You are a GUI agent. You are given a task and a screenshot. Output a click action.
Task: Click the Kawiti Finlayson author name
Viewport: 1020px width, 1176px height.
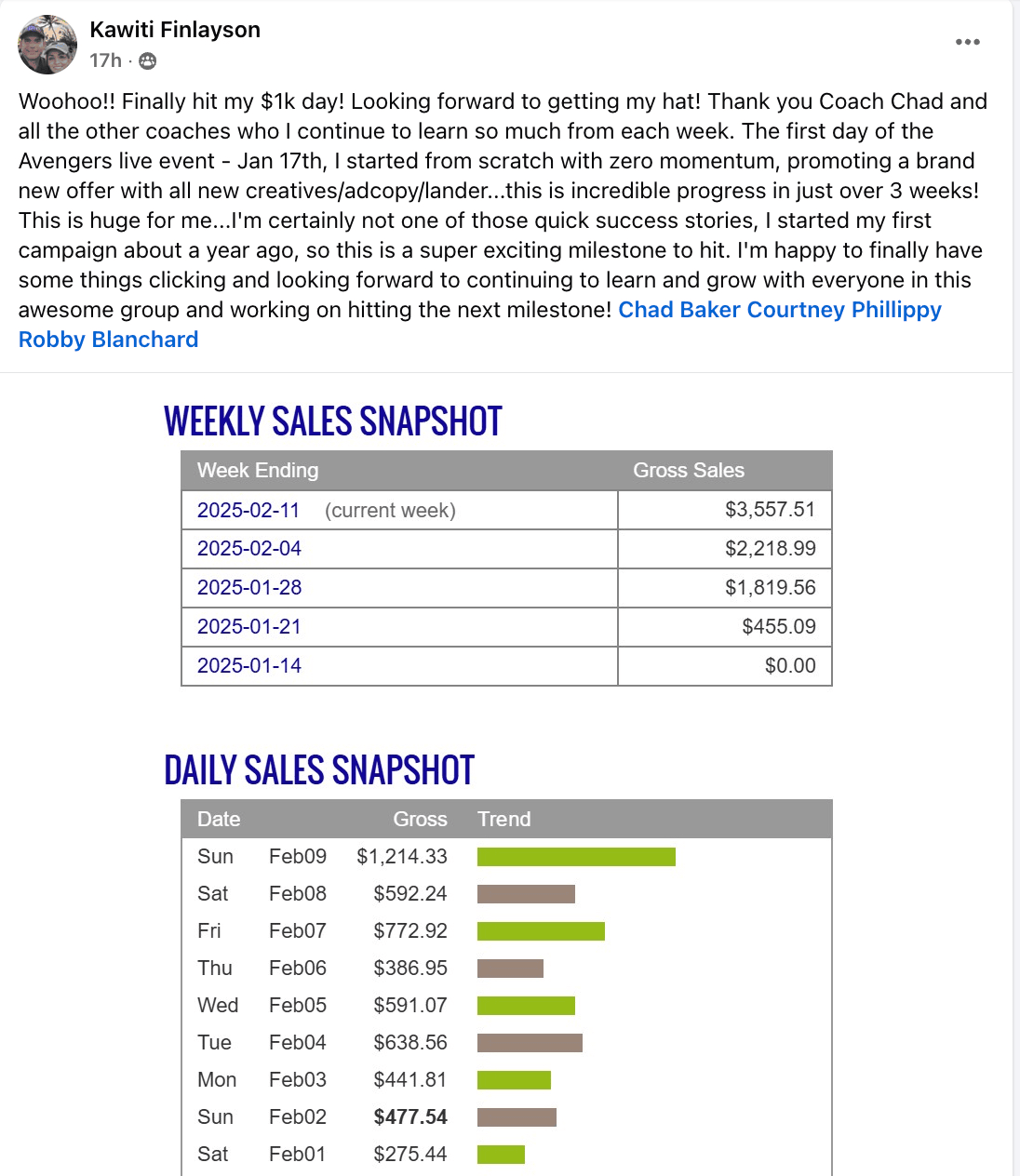point(175,30)
